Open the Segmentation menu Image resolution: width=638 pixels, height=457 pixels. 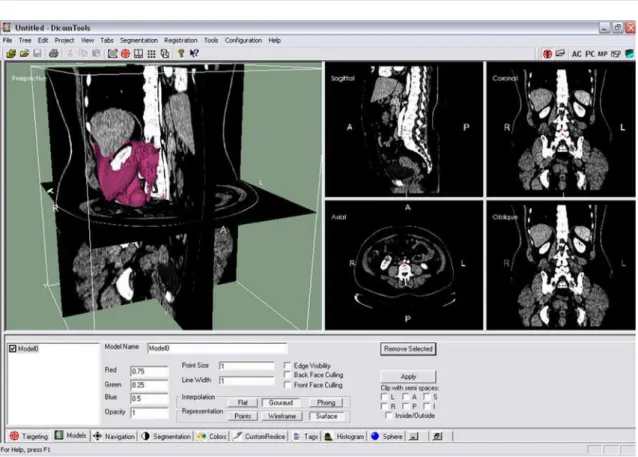(139, 40)
